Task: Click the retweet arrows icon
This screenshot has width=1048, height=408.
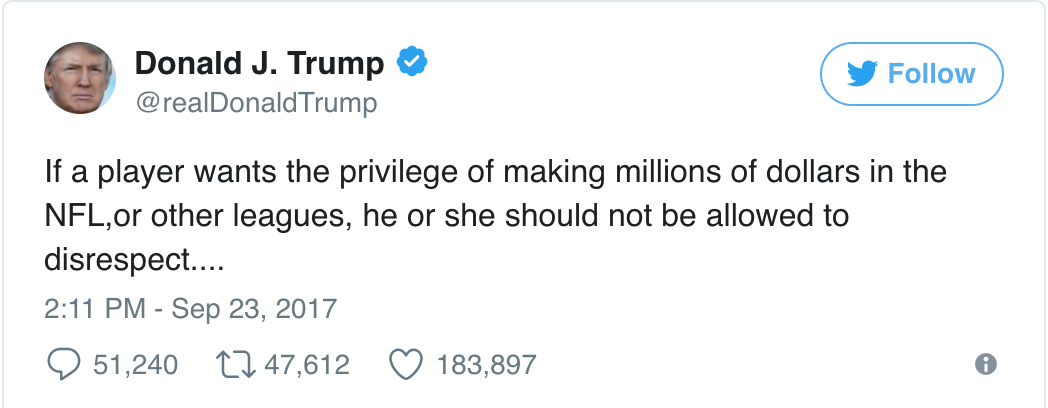Action: coord(235,365)
